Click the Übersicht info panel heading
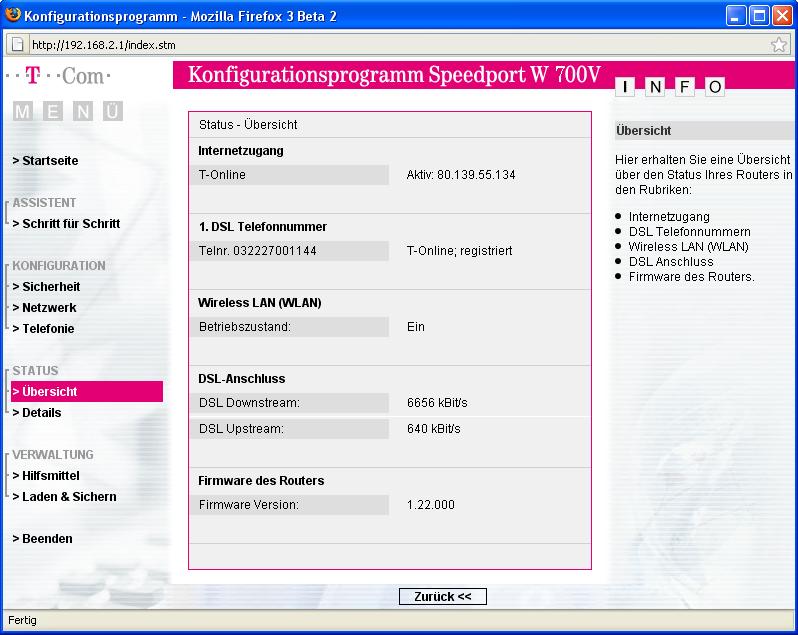 [x=643, y=131]
